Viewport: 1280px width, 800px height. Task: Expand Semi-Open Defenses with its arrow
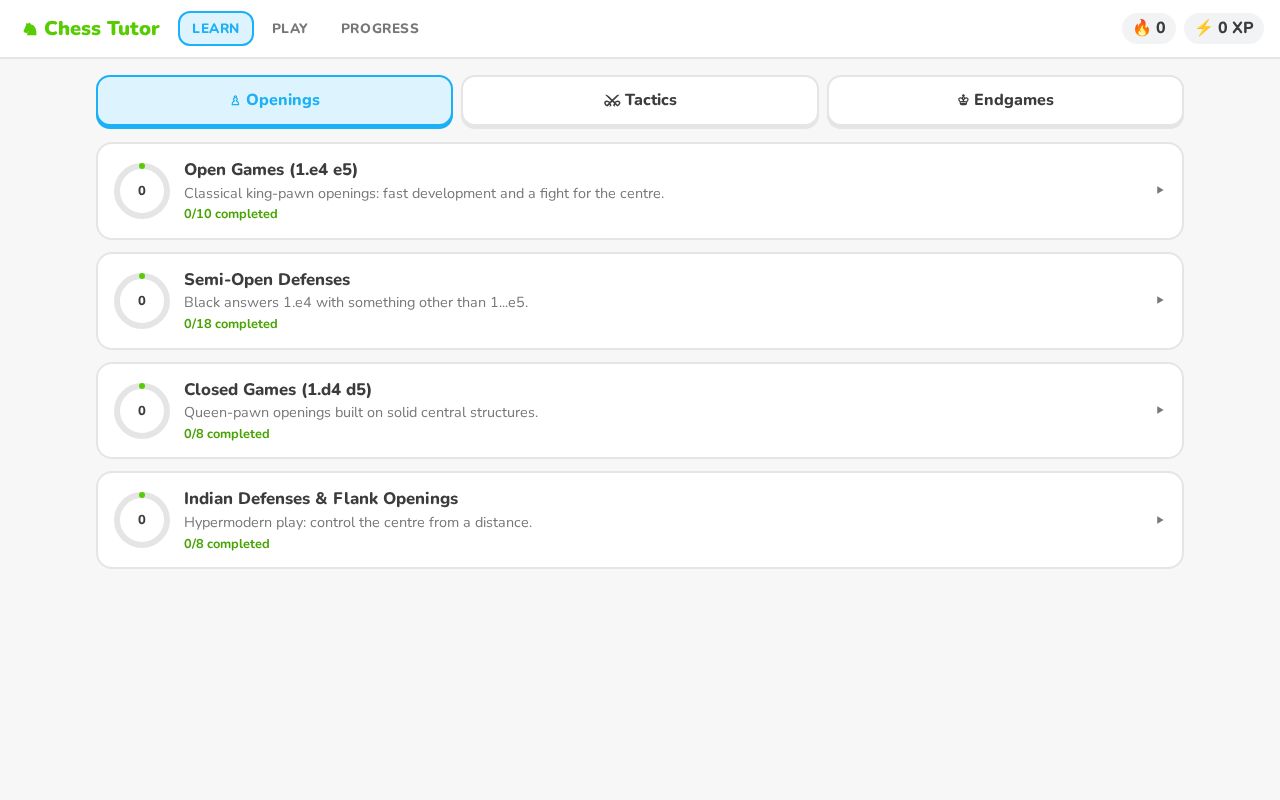coord(1160,300)
